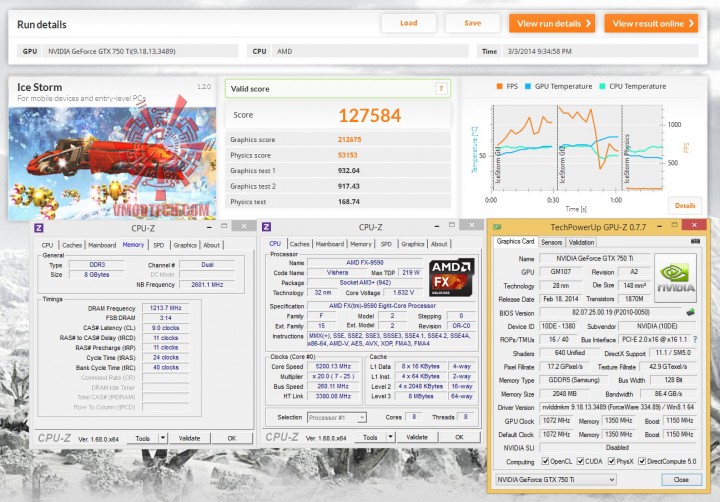Viewport: 720px width, 502px height.
Task: Click the Bus Interface question mark icon
Action: coord(695,339)
